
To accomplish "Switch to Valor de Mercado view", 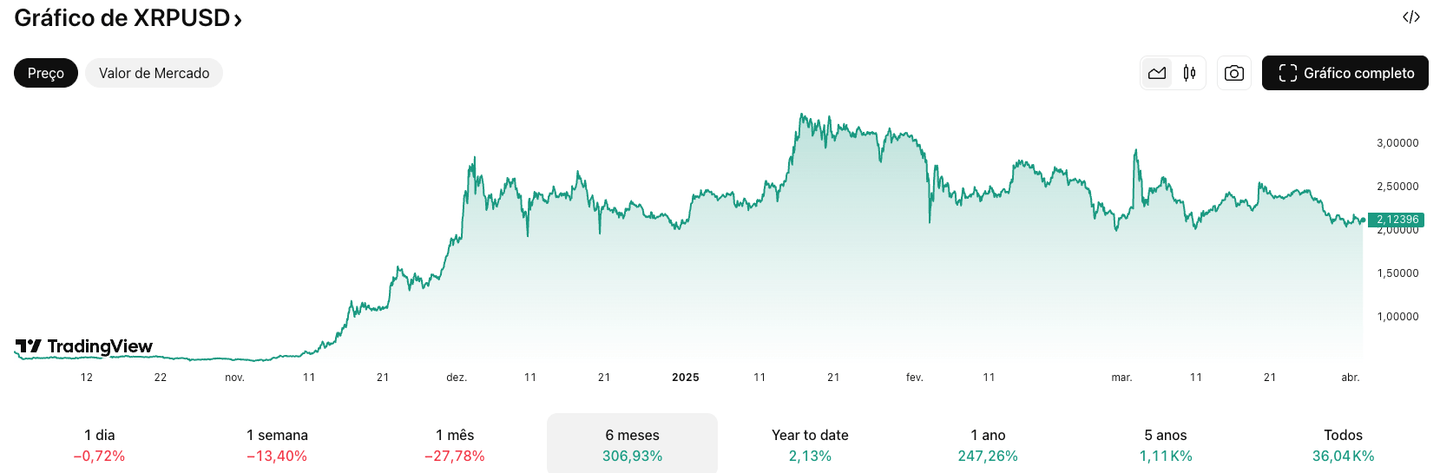I will point(154,73).
